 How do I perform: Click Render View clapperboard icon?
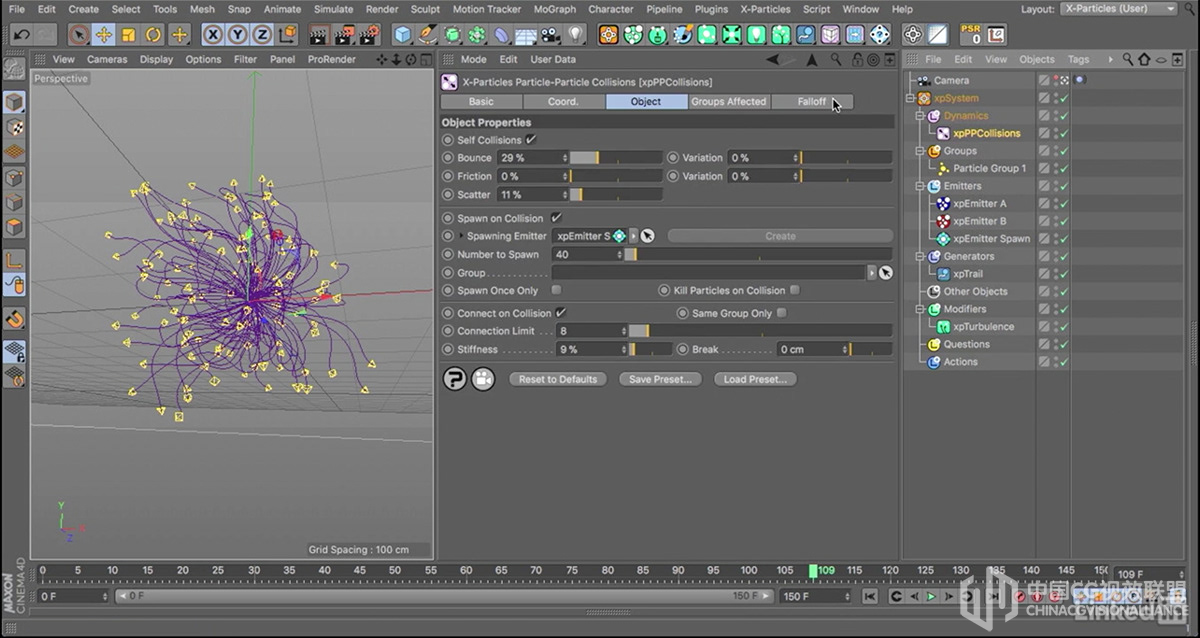coord(319,35)
